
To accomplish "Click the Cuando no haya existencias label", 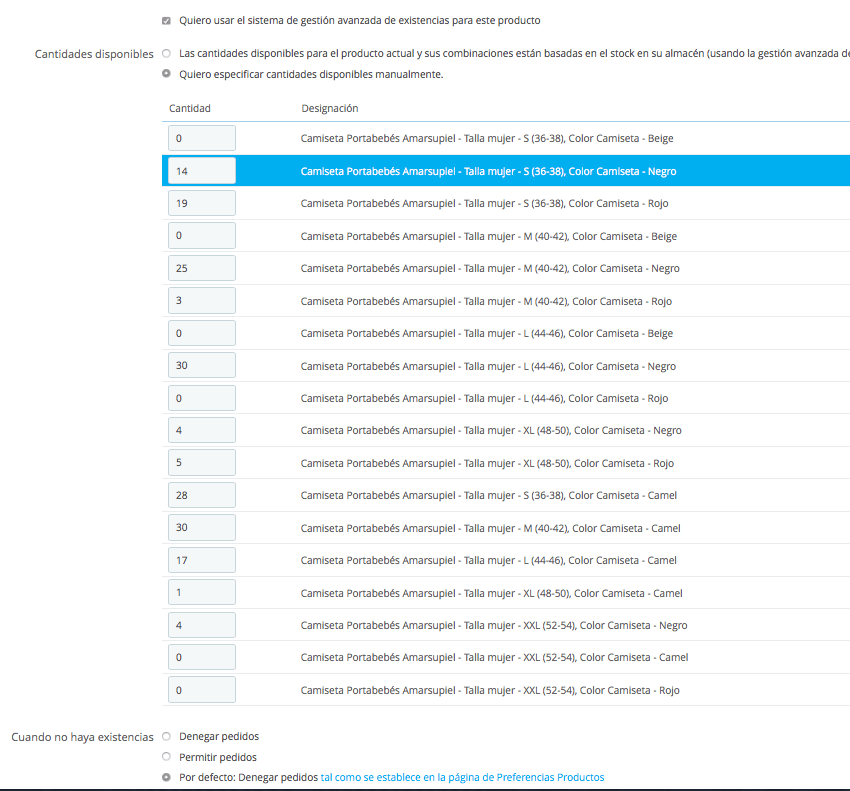I will click(x=82, y=737).
